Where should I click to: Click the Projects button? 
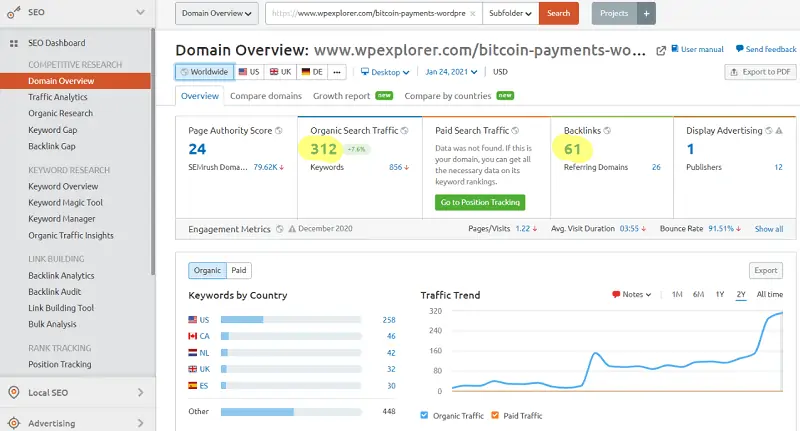coord(614,13)
